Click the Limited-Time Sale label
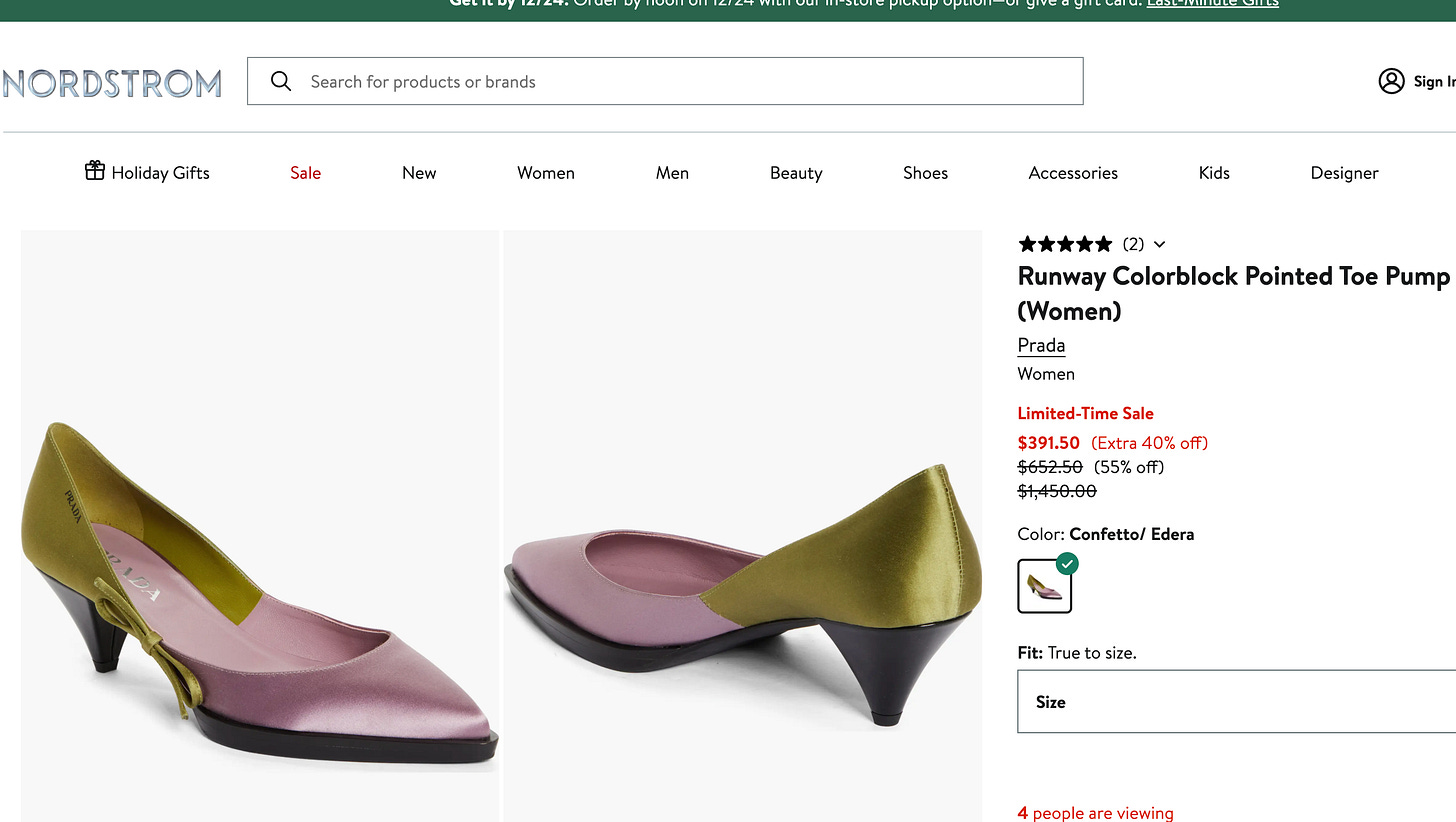The height and width of the screenshot is (822, 1456). pos(1085,413)
